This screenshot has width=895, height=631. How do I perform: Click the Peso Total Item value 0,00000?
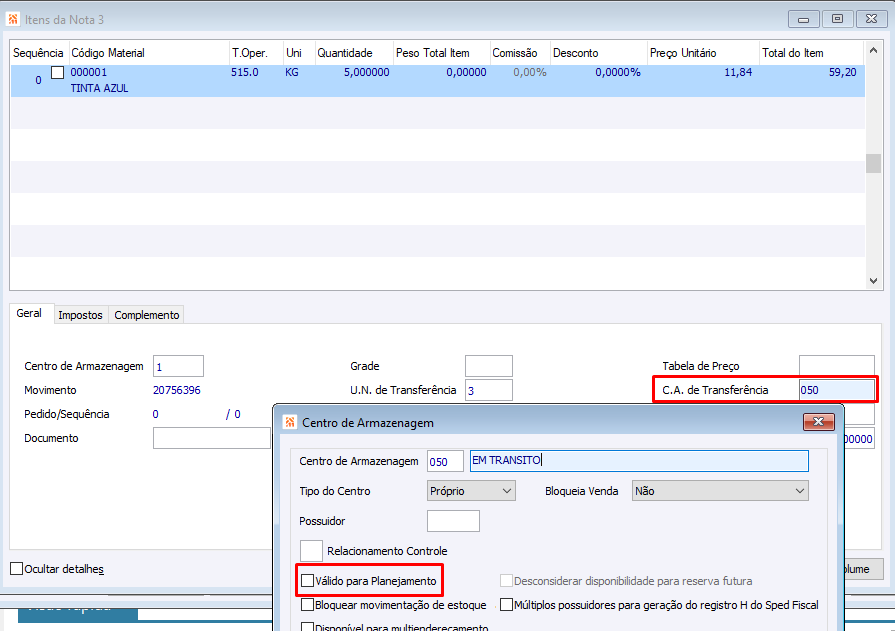pyautogui.click(x=466, y=73)
